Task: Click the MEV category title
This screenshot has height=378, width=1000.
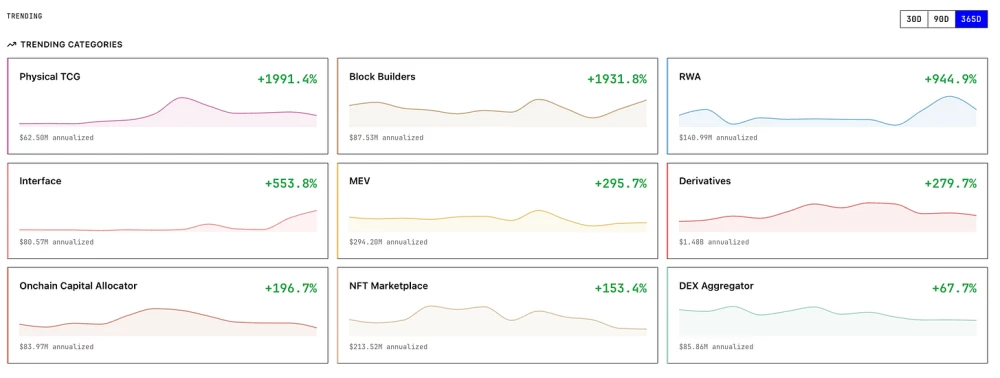Action: [x=360, y=181]
